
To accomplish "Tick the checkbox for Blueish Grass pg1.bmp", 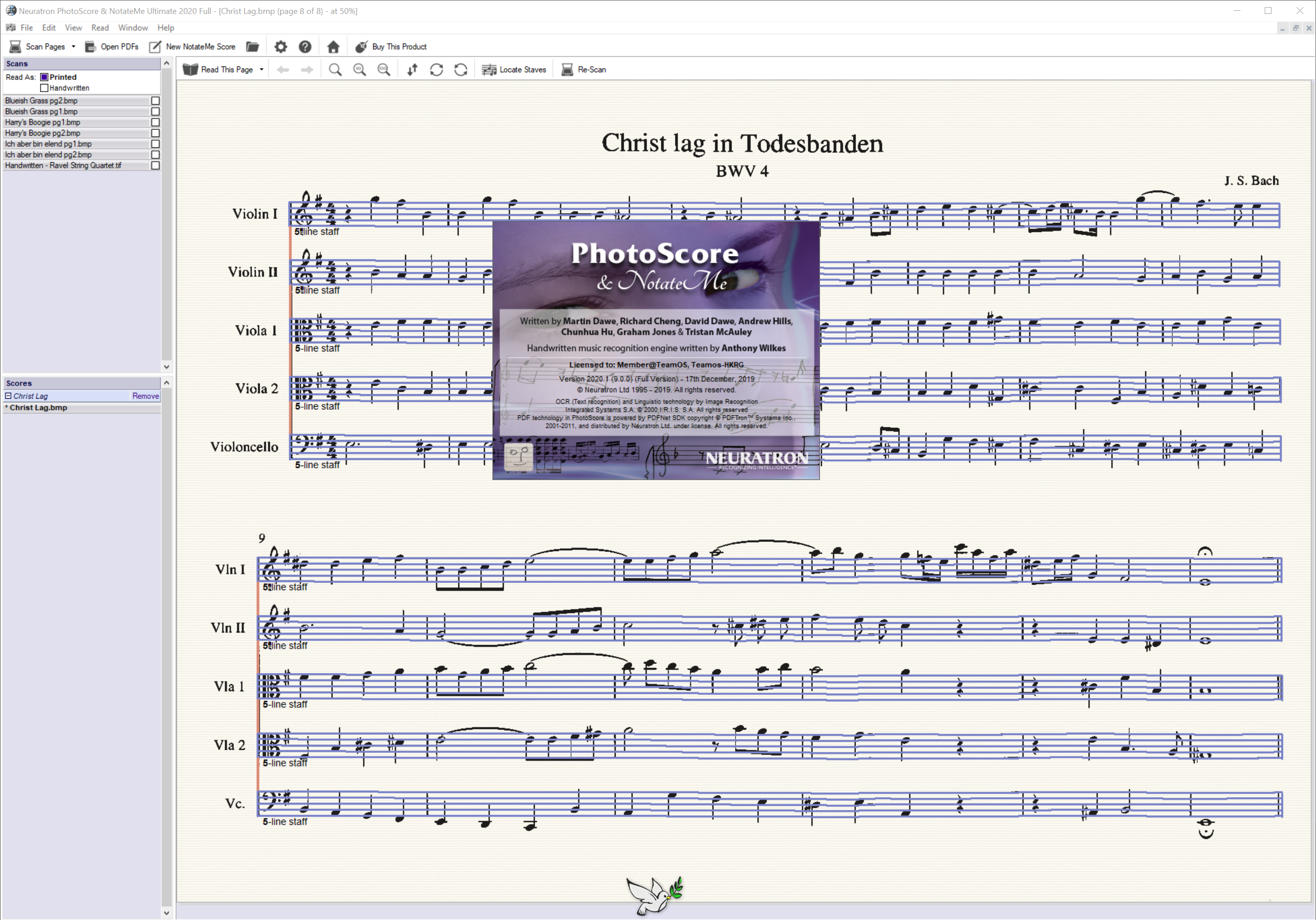I will [155, 111].
